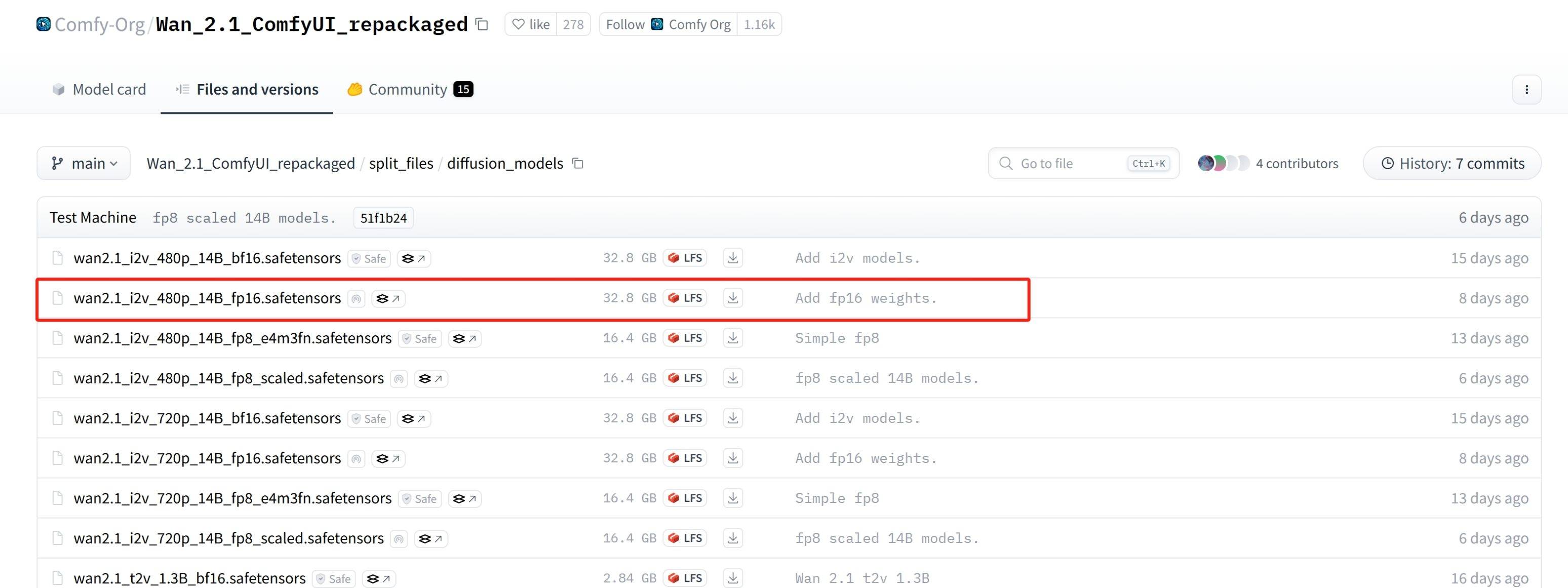Like the model with heart button

tap(531, 24)
